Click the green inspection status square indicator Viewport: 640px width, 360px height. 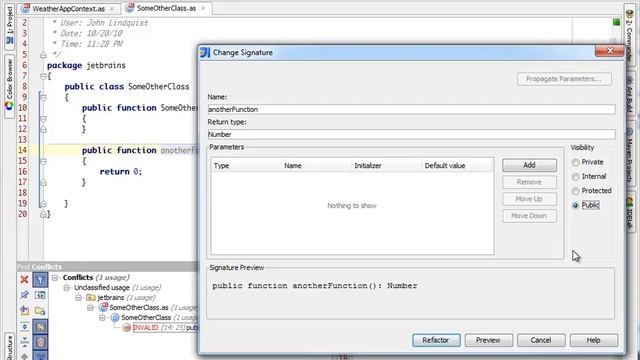[616, 22]
